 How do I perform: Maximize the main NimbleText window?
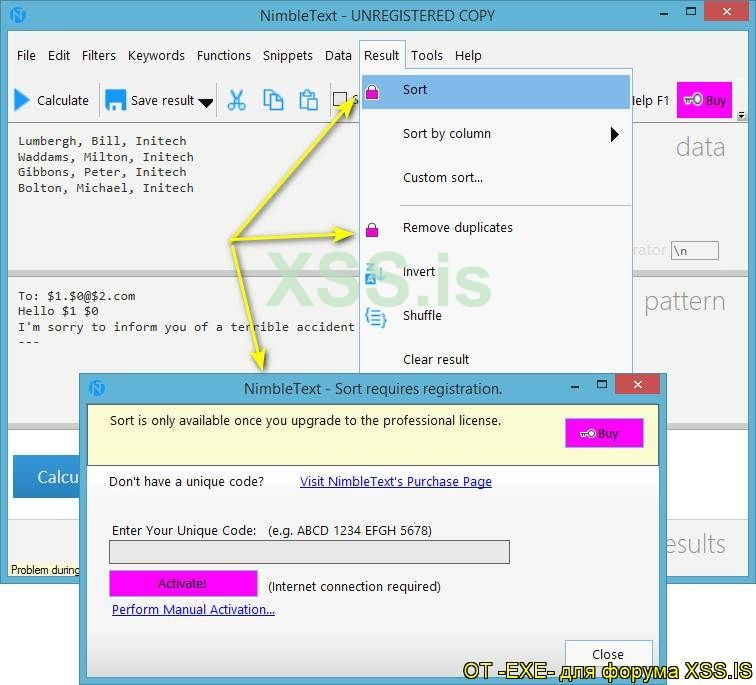point(691,11)
